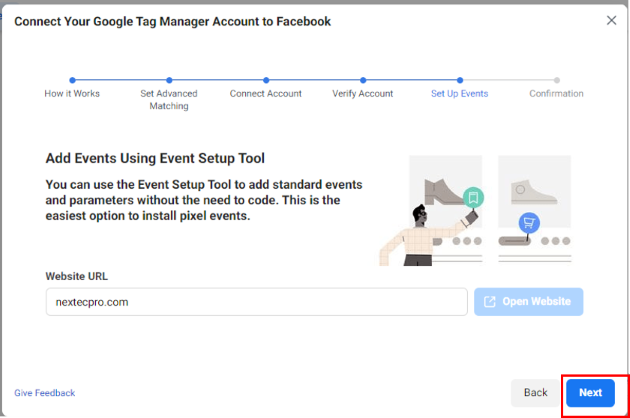Focus the Website URL input field
The image size is (630, 418).
click(256, 302)
